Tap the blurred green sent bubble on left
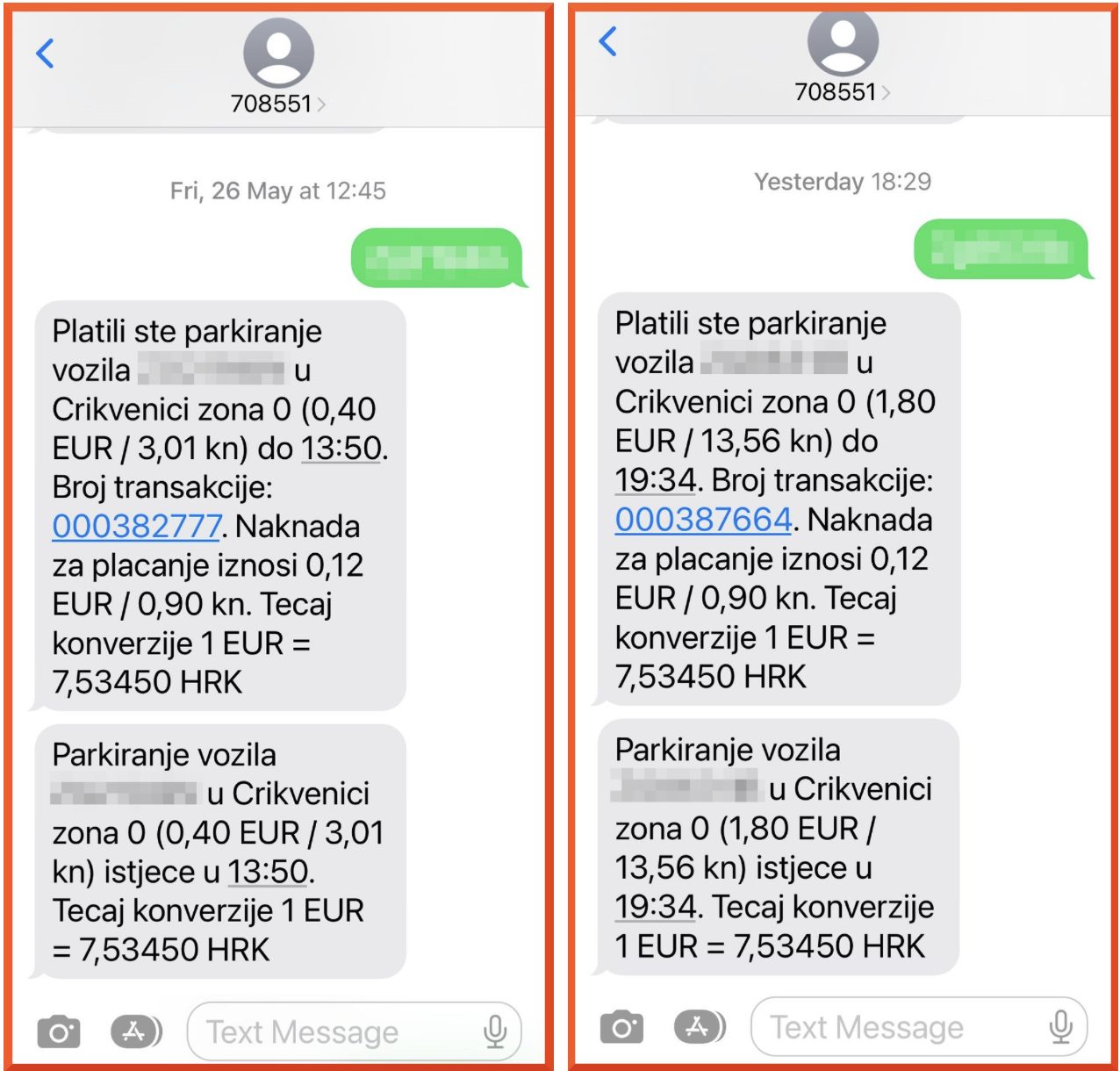Image resolution: width=1120 pixels, height=1071 pixels. click(437, 258)
